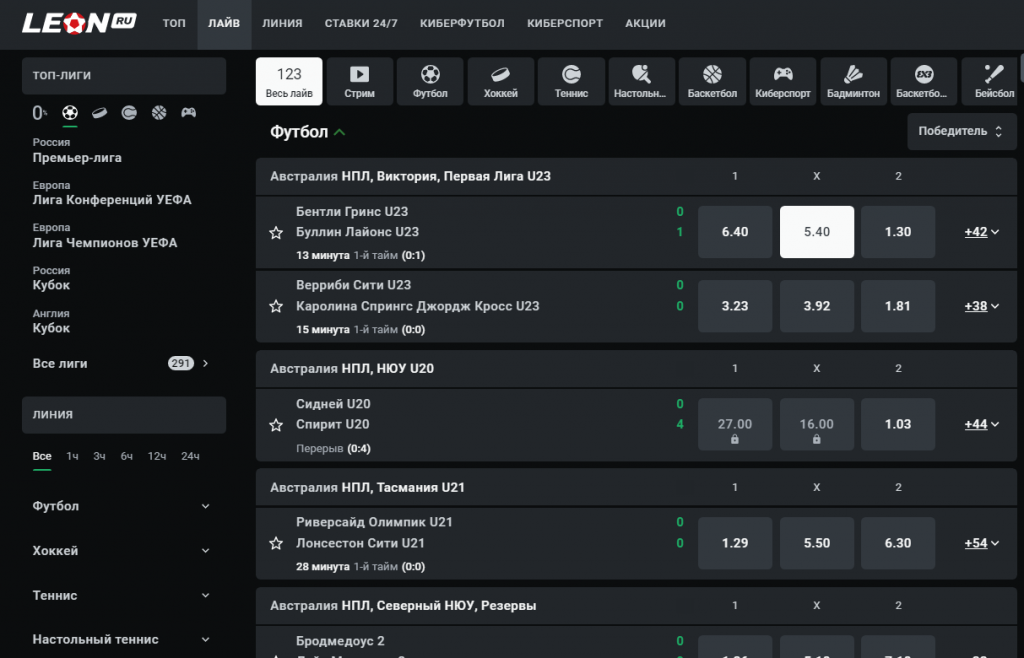Open Россия Премьер-лига in top leagues
Image resolution: width=1024 pixels, height=658 pixels.
pos(77,151)
